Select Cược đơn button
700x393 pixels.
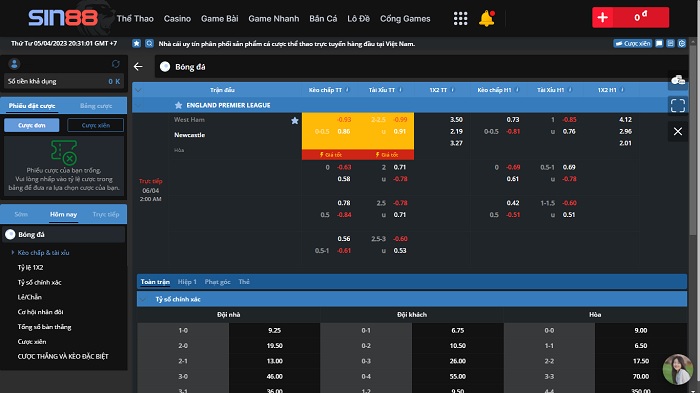click(x=32, y=125)
